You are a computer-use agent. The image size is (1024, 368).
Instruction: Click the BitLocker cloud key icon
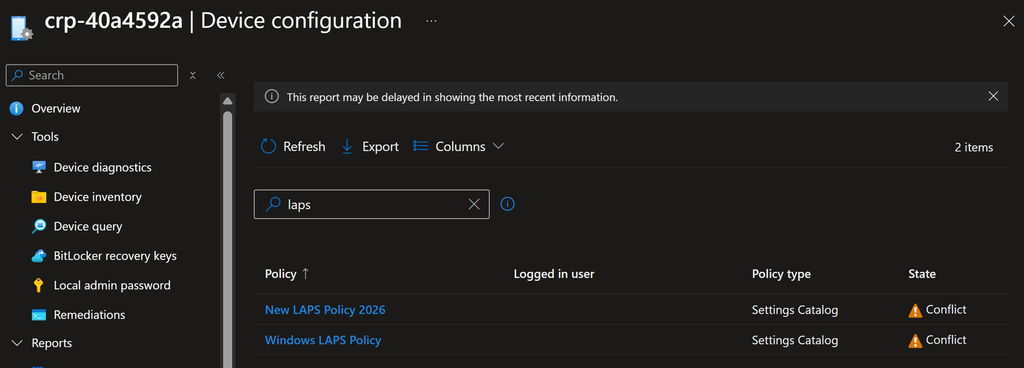pos(39,256)
